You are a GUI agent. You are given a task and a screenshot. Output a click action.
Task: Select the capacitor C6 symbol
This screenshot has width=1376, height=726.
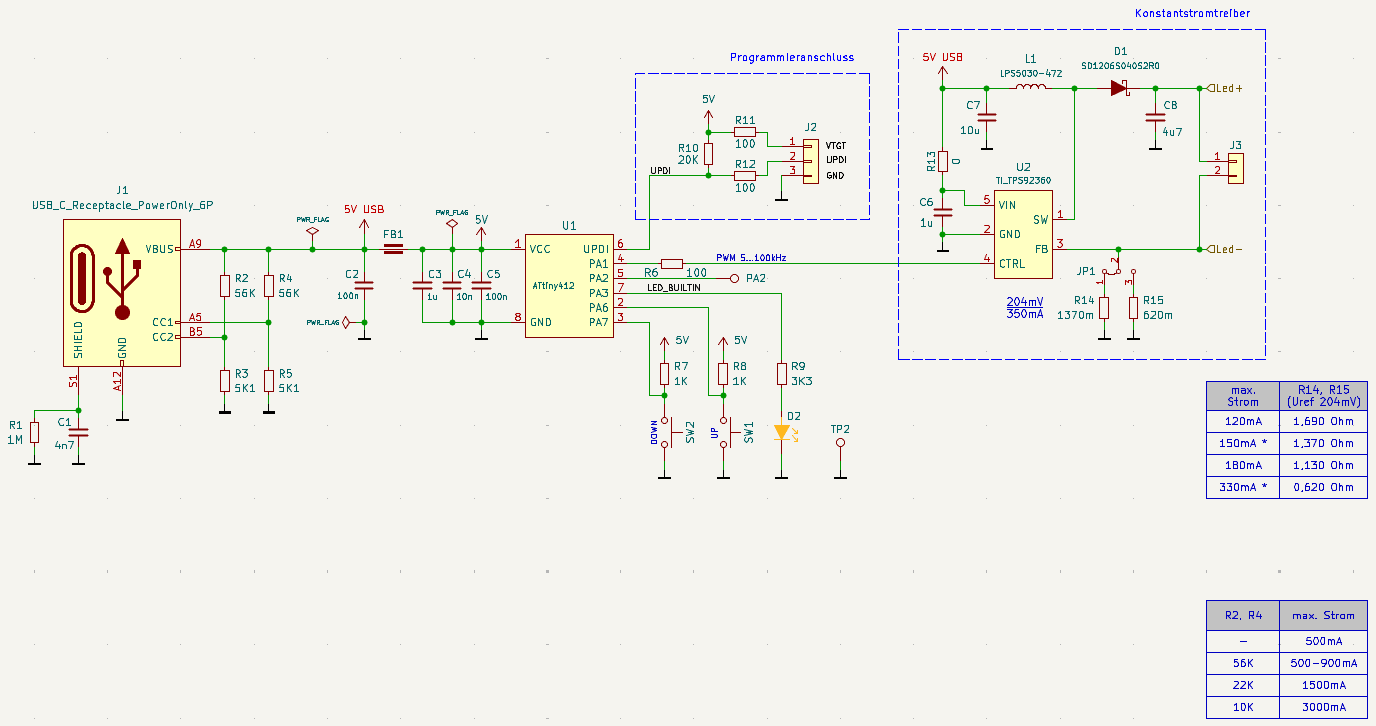[x=943, y=212]
